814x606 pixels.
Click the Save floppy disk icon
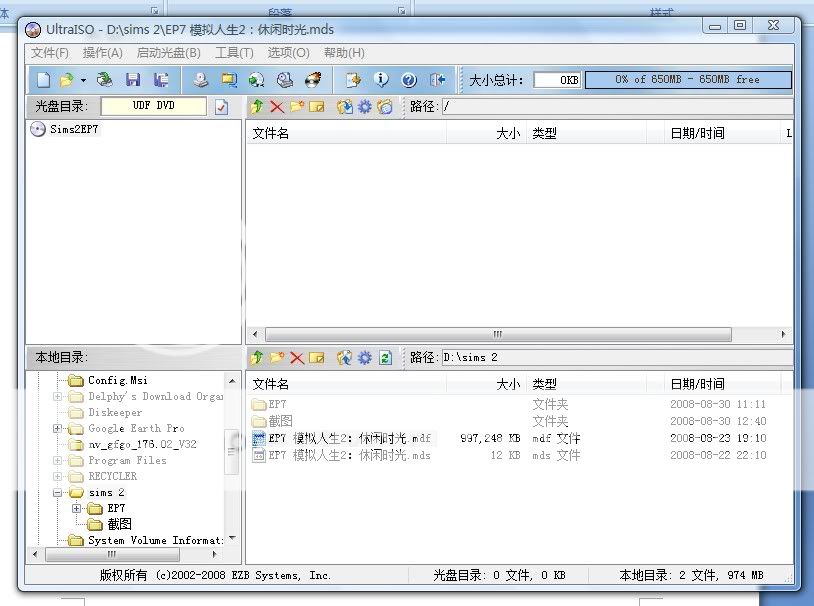(133, 80)
